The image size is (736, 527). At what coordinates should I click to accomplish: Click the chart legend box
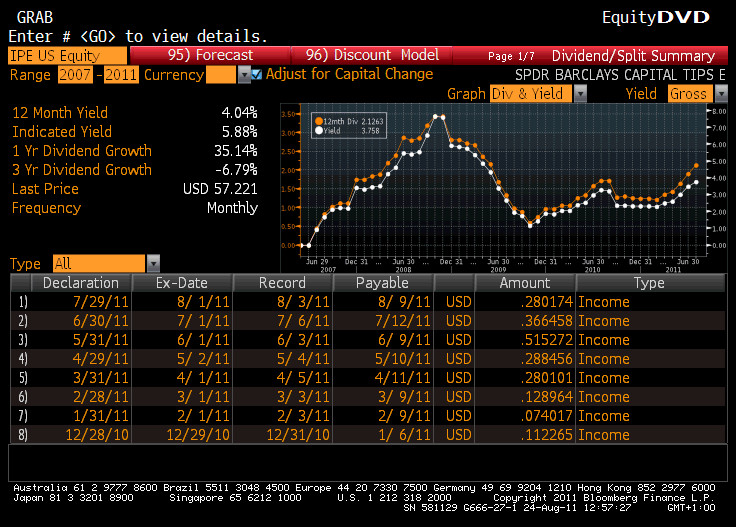(x=349, y=125)
